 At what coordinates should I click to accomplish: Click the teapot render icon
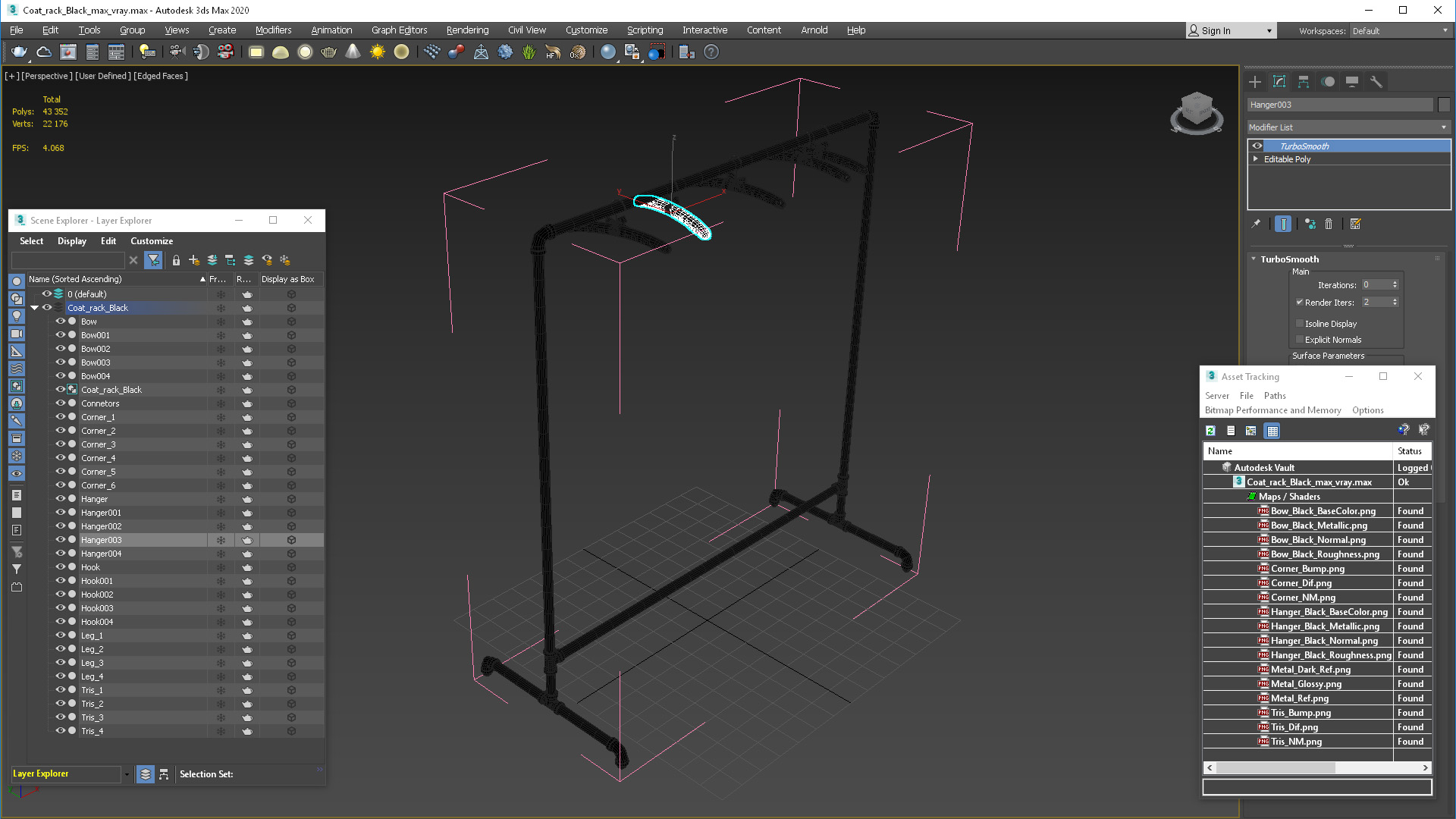tap(19, 52)
